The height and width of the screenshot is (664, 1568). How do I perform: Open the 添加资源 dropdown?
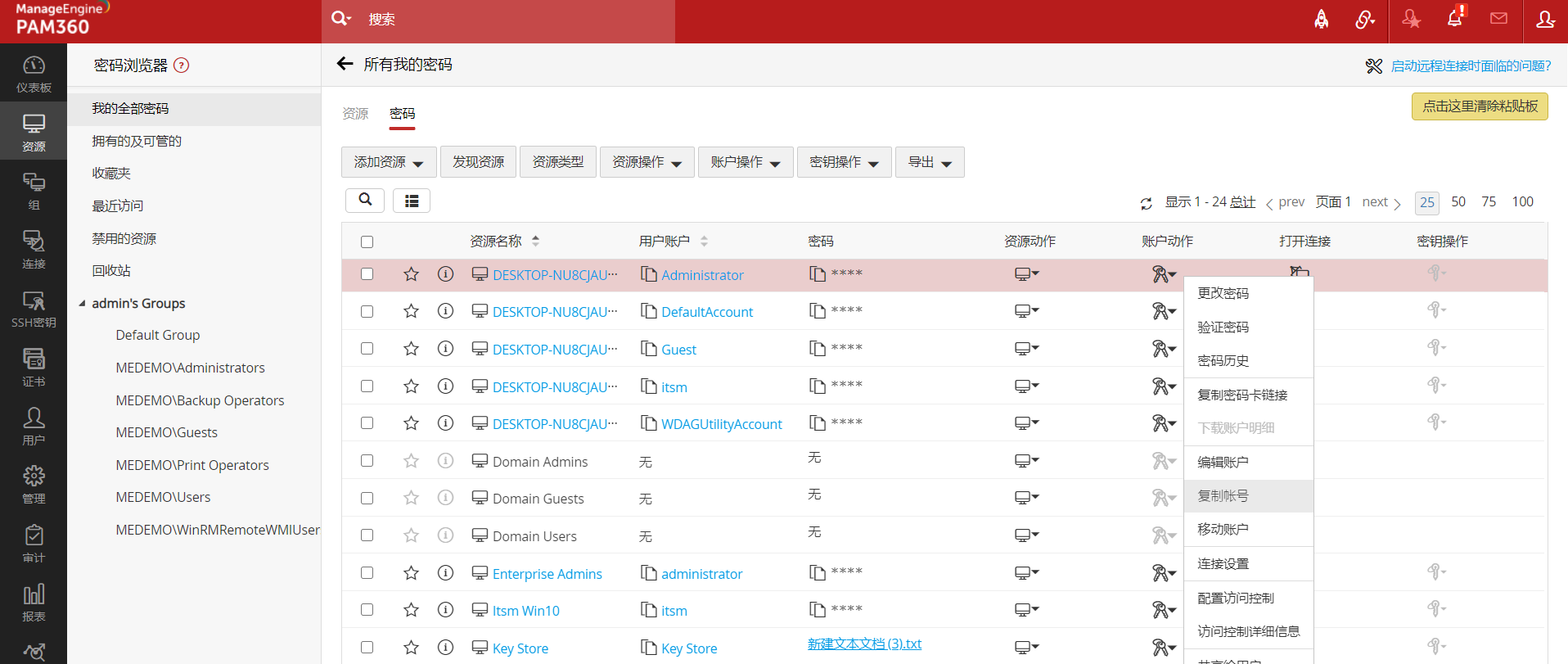tap(389, 162)
